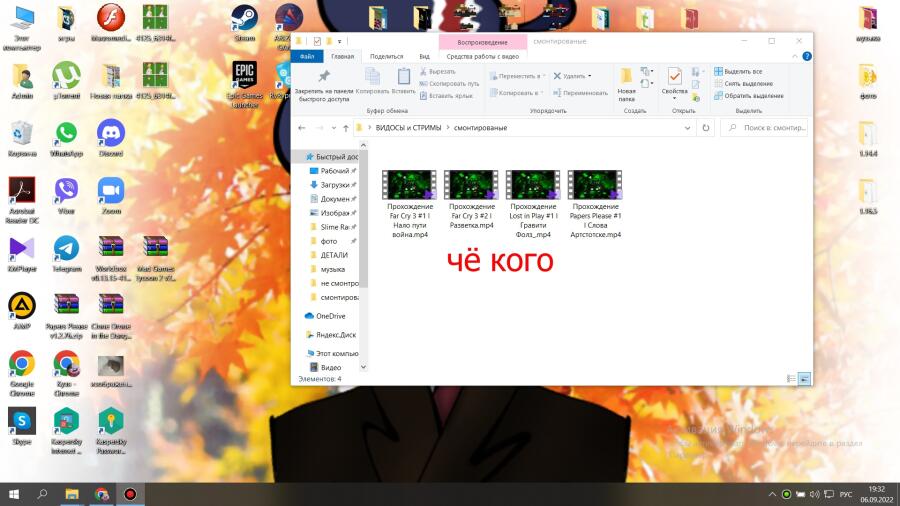Click Select none (Снять выделение)
The width and height of the screenshot is (900, 506).
point(743,84)
